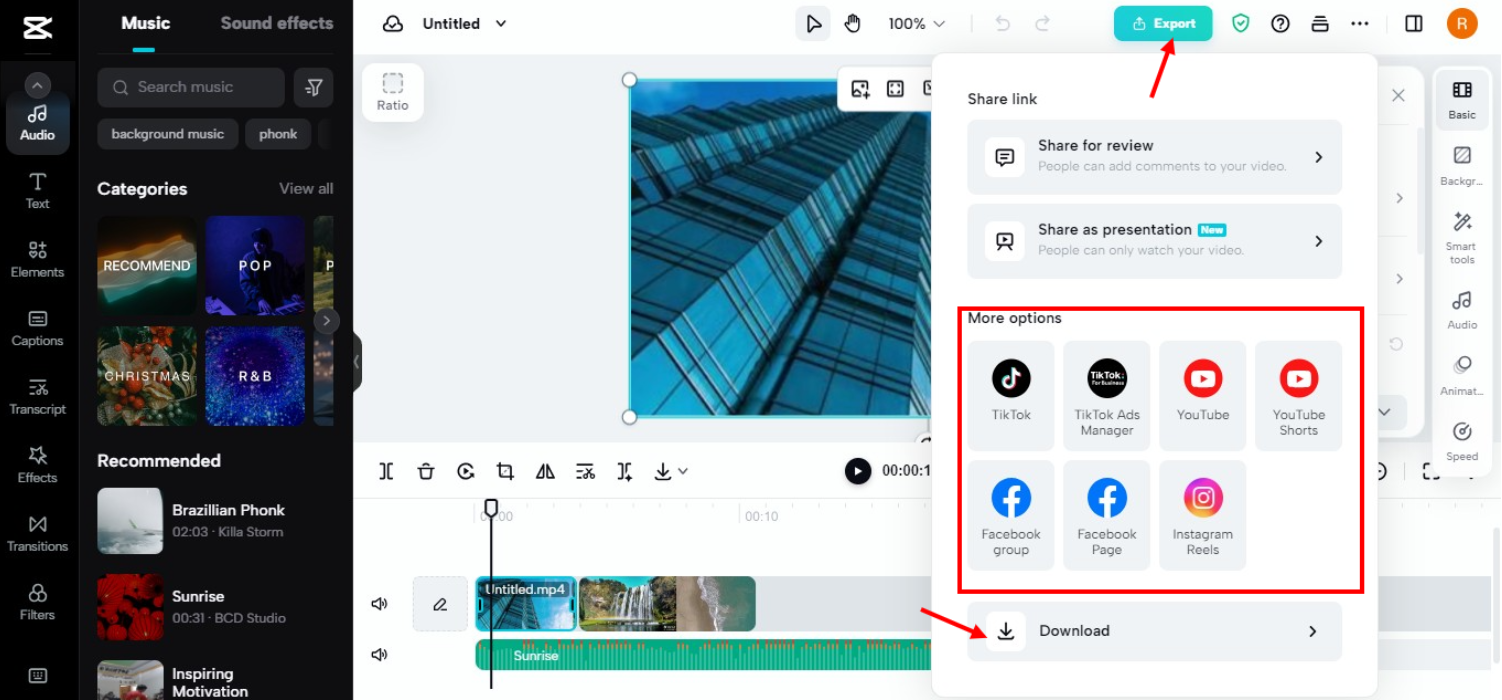
Task: Share video to Instagram Reels
Action: tap(1203, 515)
